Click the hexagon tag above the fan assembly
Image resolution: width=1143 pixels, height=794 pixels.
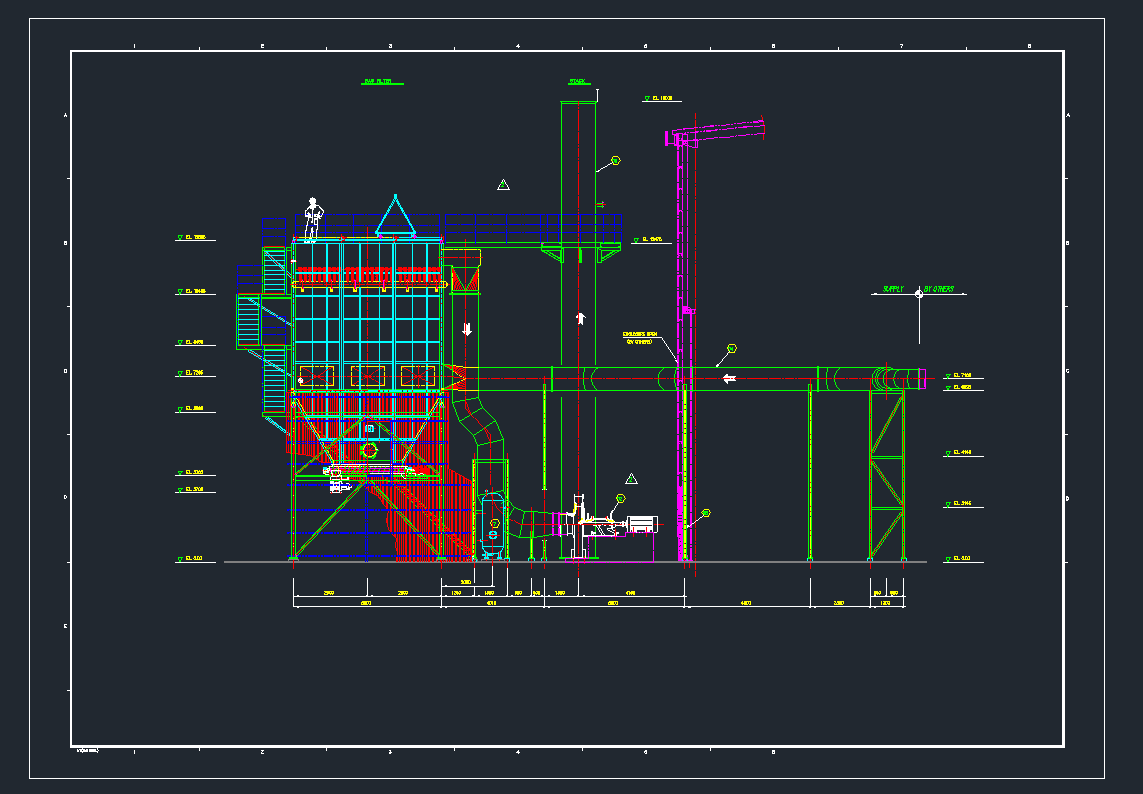(620, 498)
